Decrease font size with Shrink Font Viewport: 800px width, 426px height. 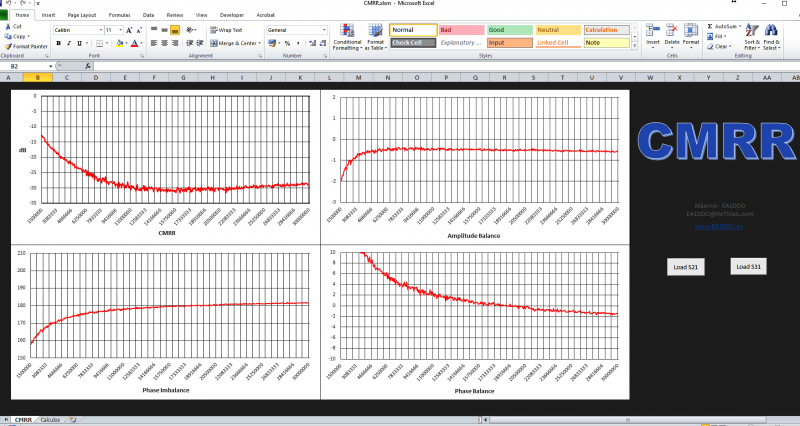click(x=139, y=30)
